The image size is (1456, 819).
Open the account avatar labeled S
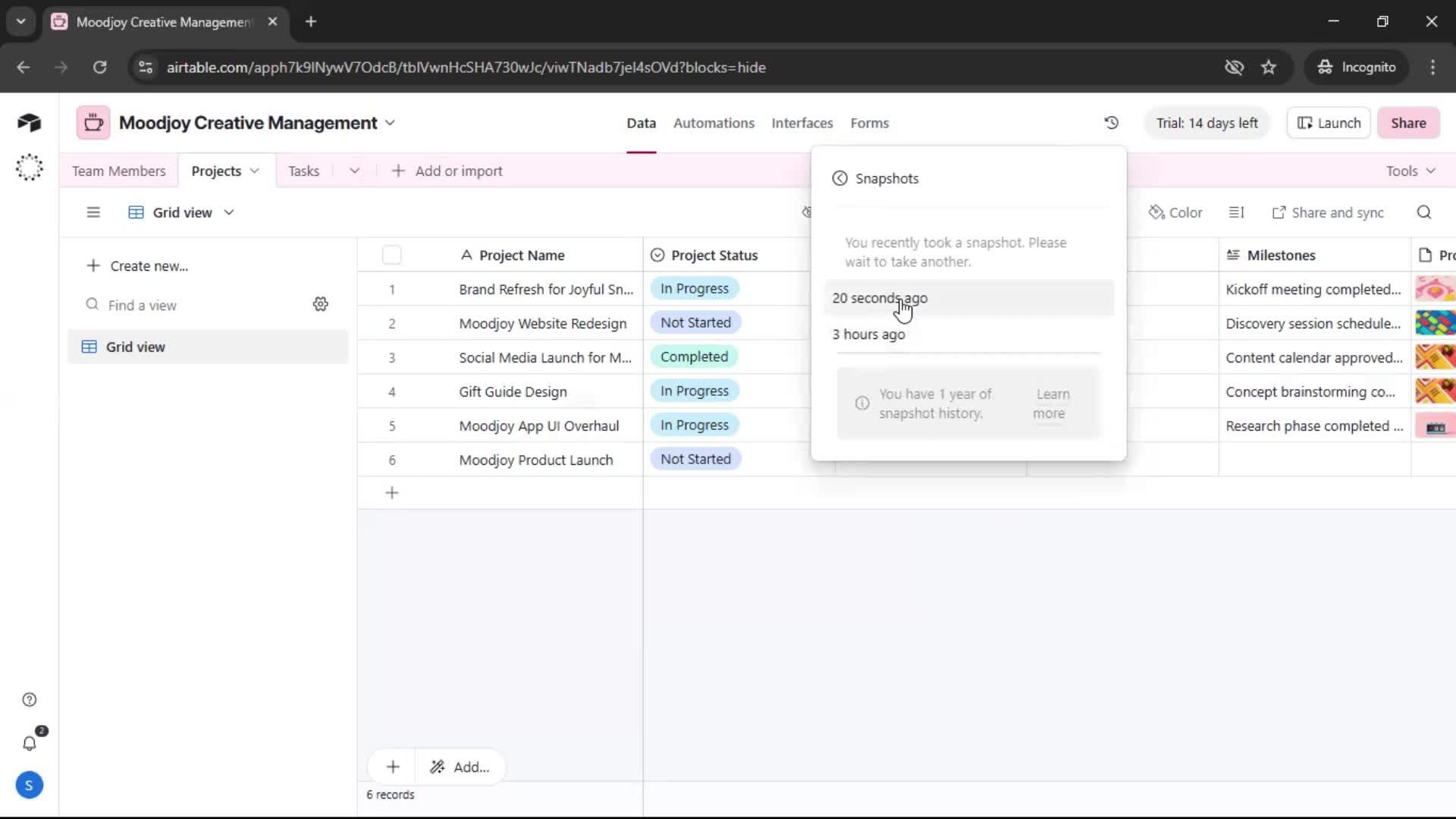coord(29,786)
